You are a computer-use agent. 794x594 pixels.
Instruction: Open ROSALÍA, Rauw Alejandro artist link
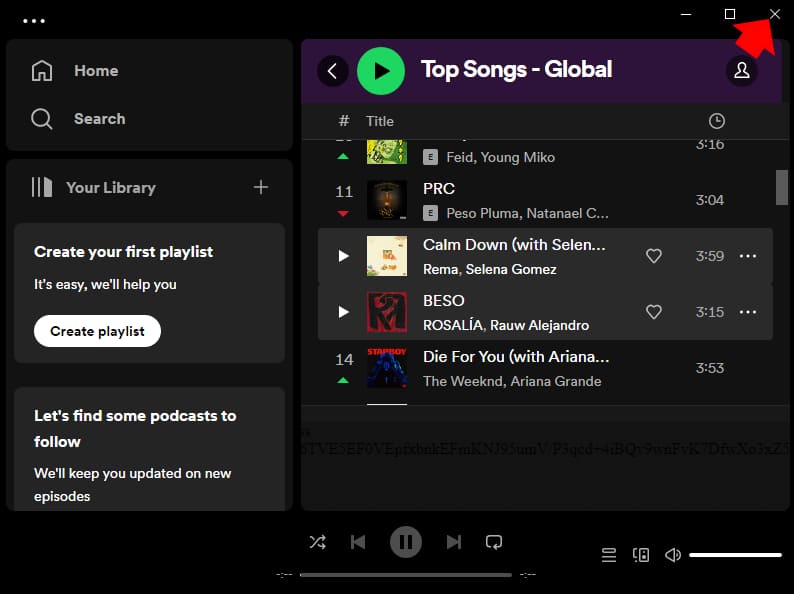pyautogui.click(x=506, y=325)
